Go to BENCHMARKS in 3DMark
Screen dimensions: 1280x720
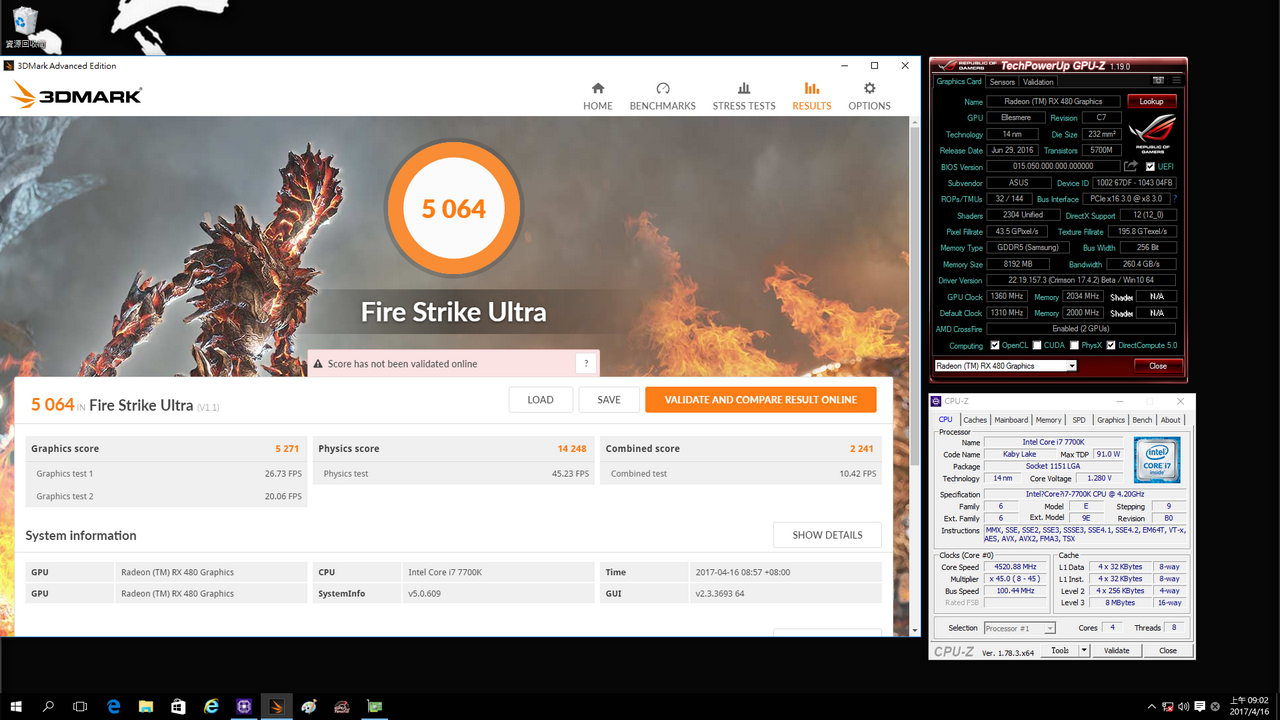662,96
